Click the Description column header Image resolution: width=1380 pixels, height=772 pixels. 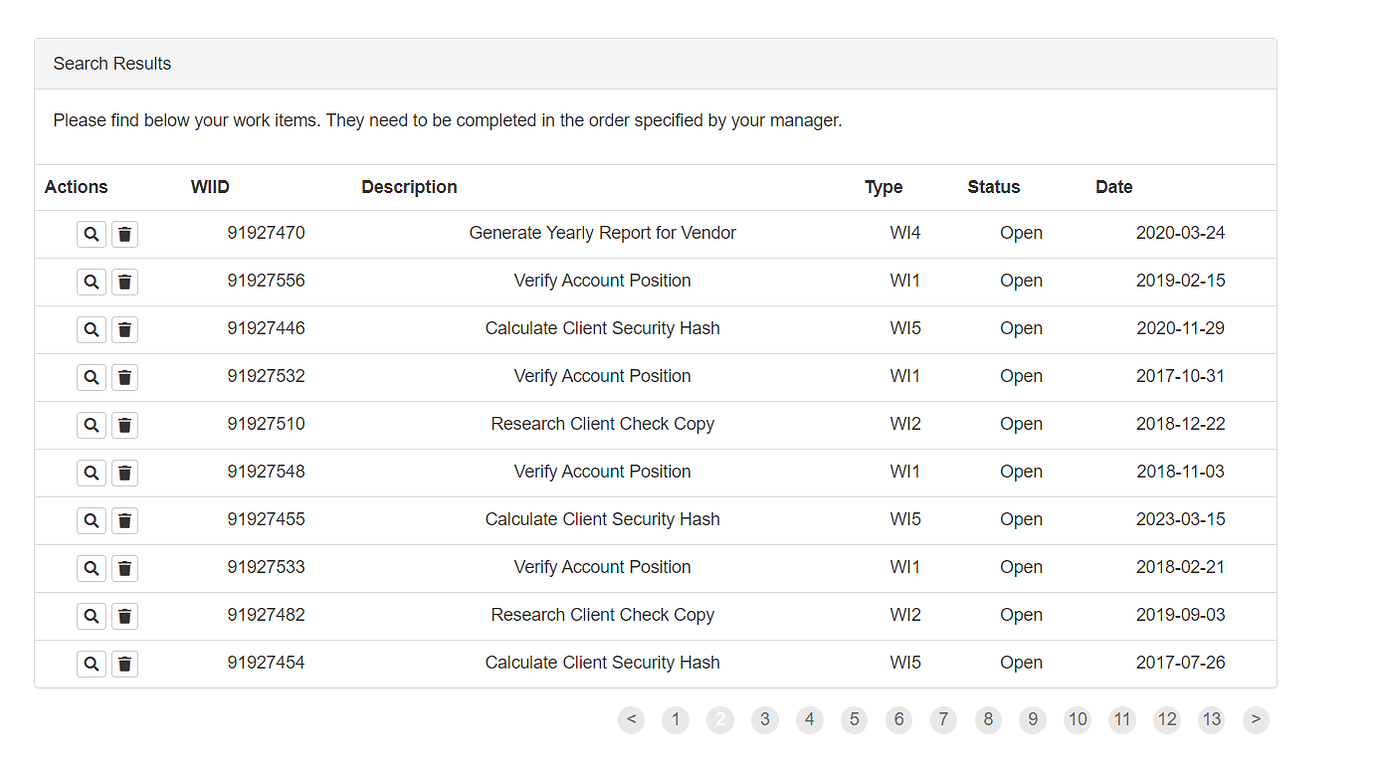pyautogui.click(x=409, y=187)
